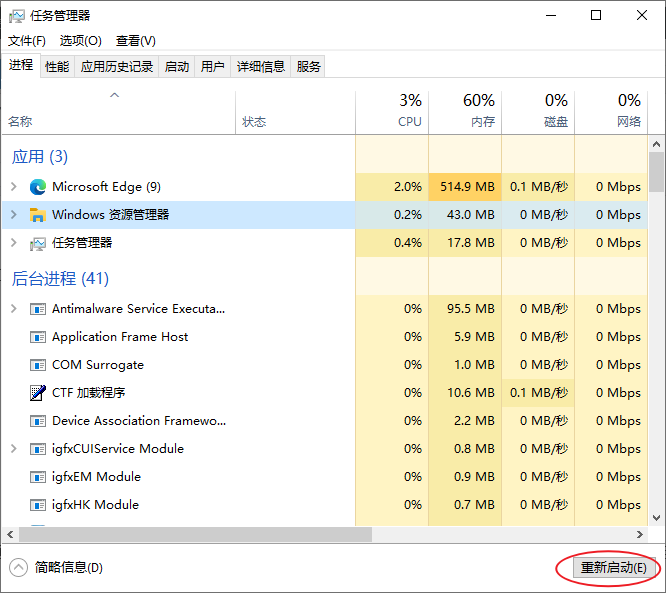Viewport: 666px width, 593px height.
Task: Switch to the 启动 tab
Action: (x=177, y=67)
